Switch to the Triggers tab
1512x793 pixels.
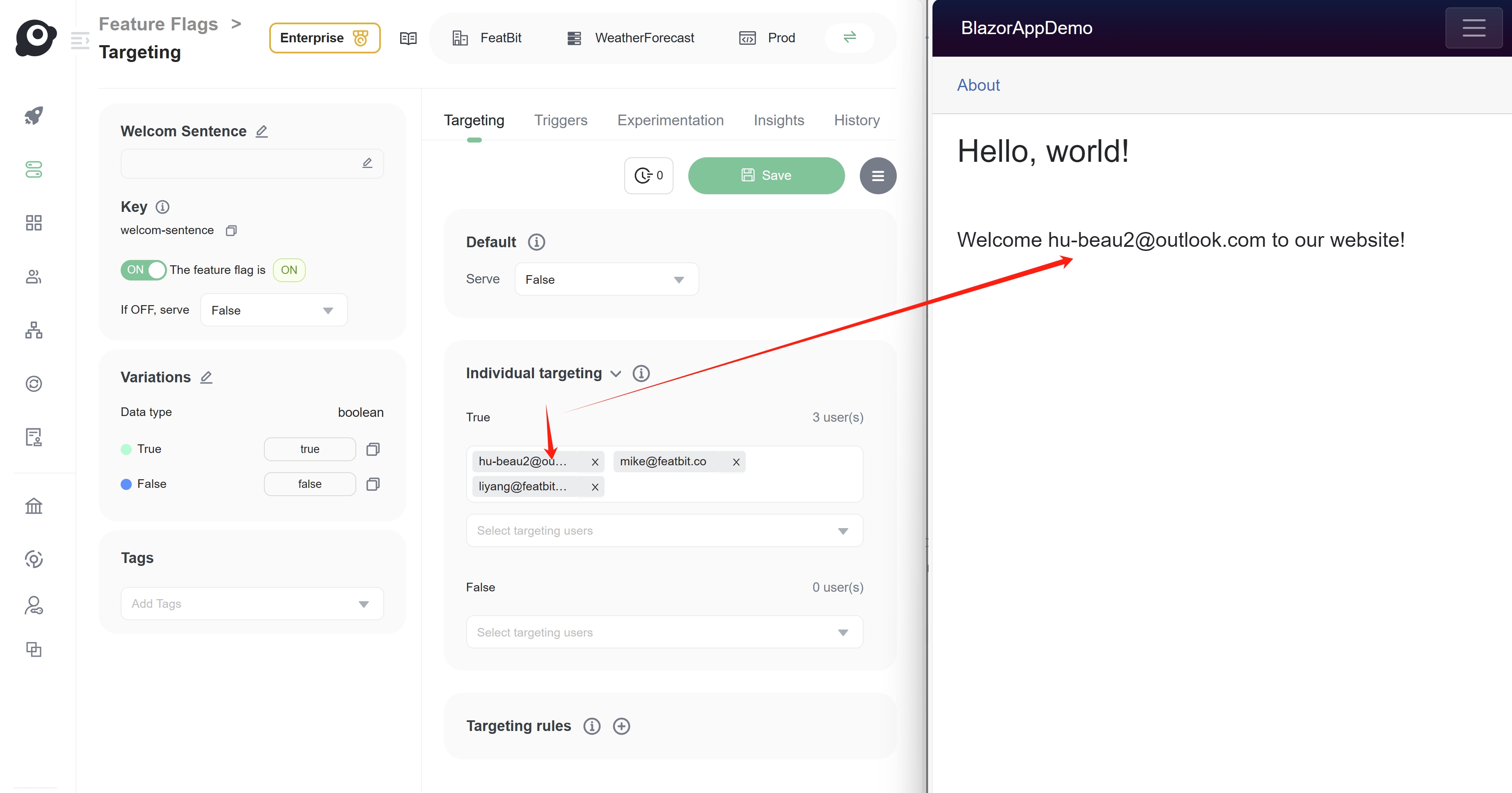point(561,120)
